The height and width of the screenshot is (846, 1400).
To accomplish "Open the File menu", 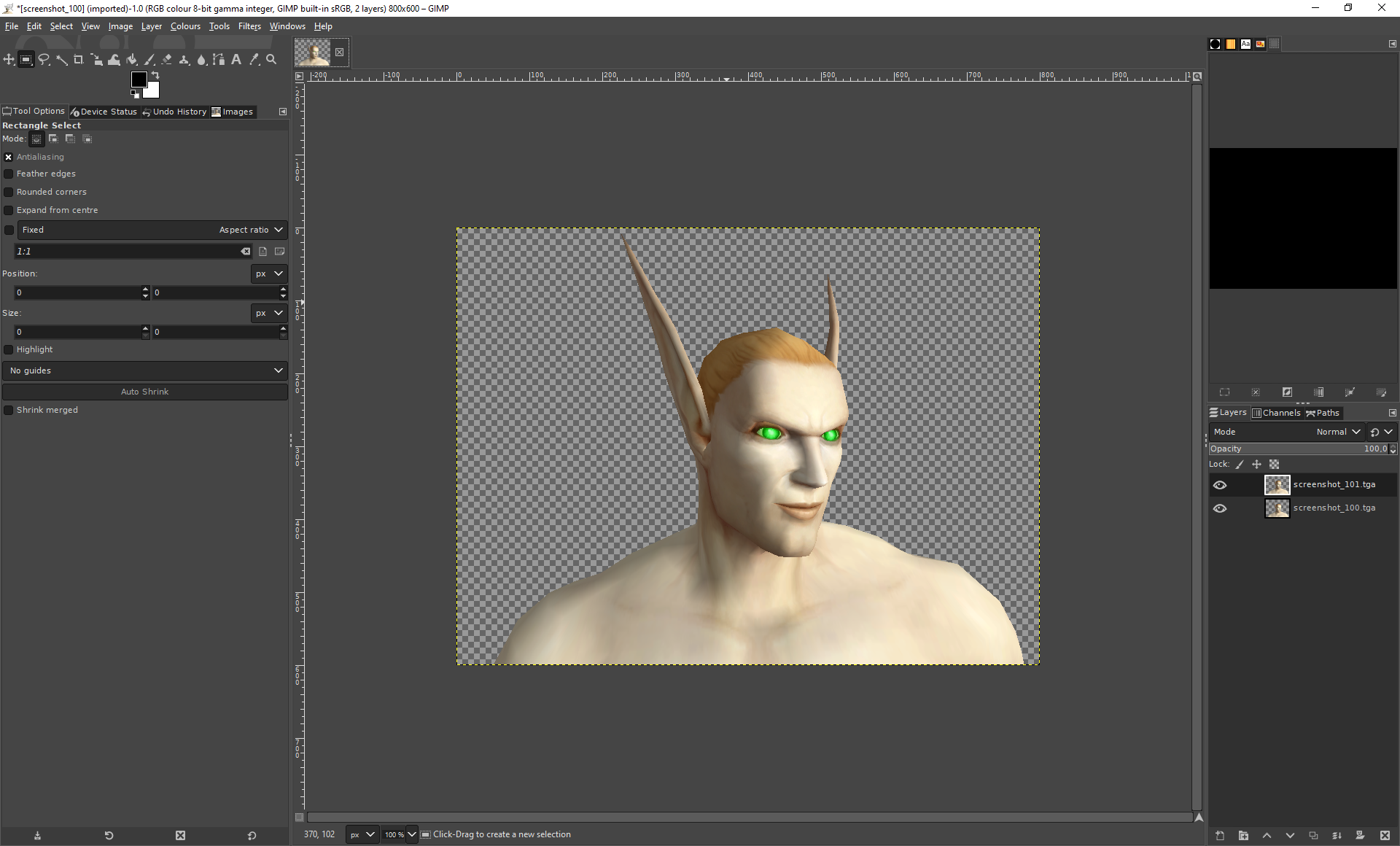I will (12, 26).
